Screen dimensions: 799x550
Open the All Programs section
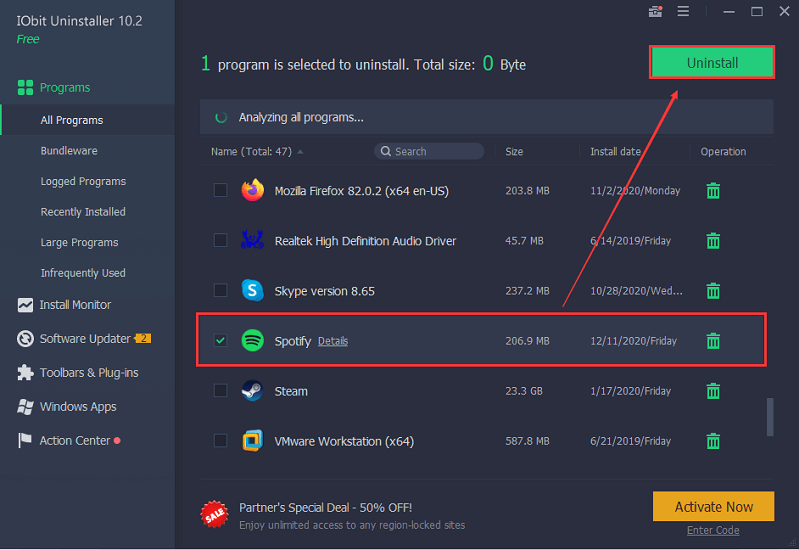[x=88, y=120]
